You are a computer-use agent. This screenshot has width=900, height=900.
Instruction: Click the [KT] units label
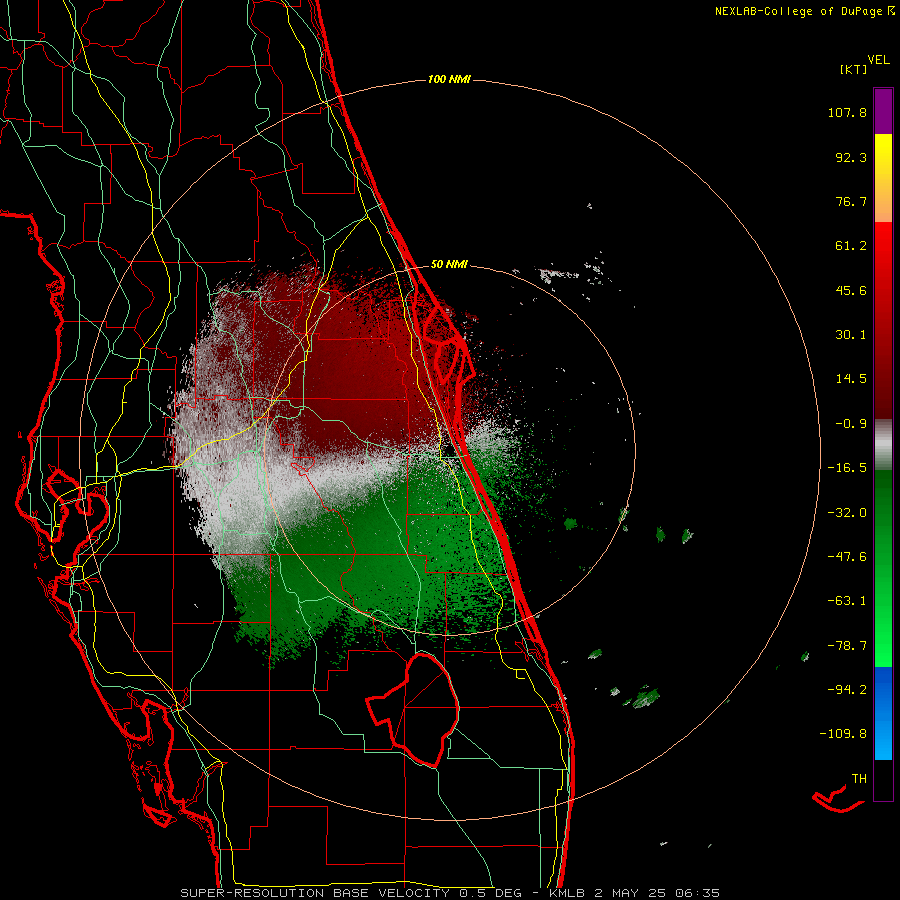[854, 69]
